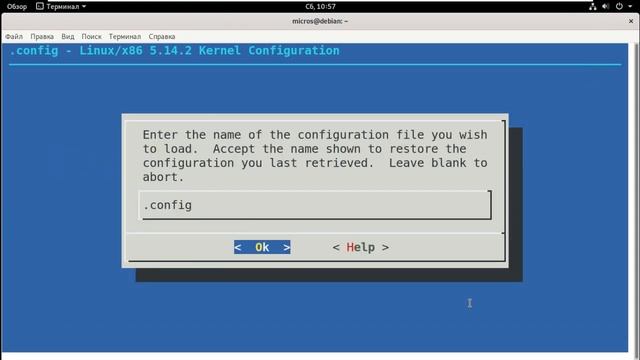The image size is (640, 360).
Task: Expand the Терминал app menu in top bar
Action: click(x=61, y=7)
